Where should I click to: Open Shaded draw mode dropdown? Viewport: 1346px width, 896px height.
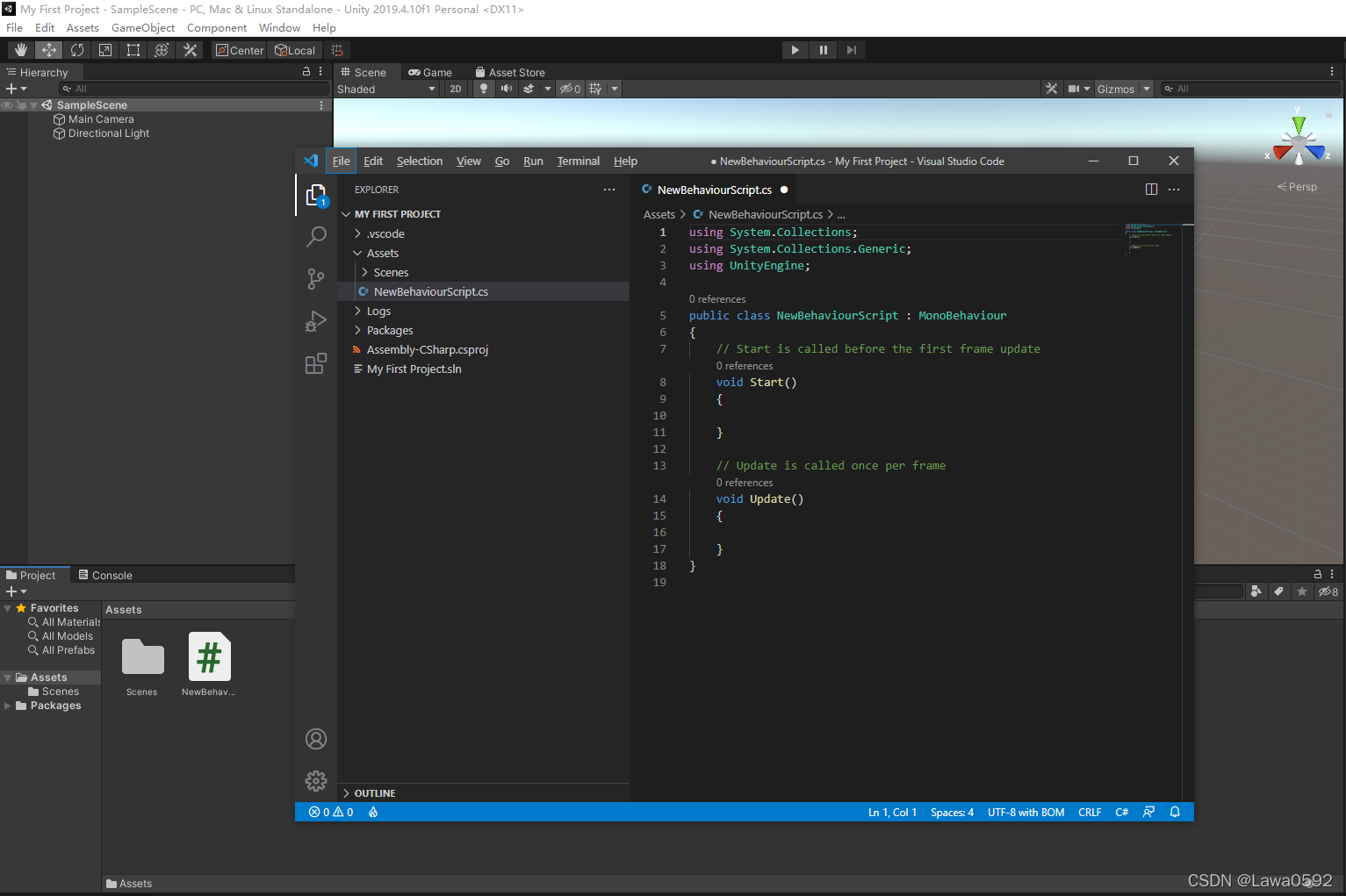(386, 89)
